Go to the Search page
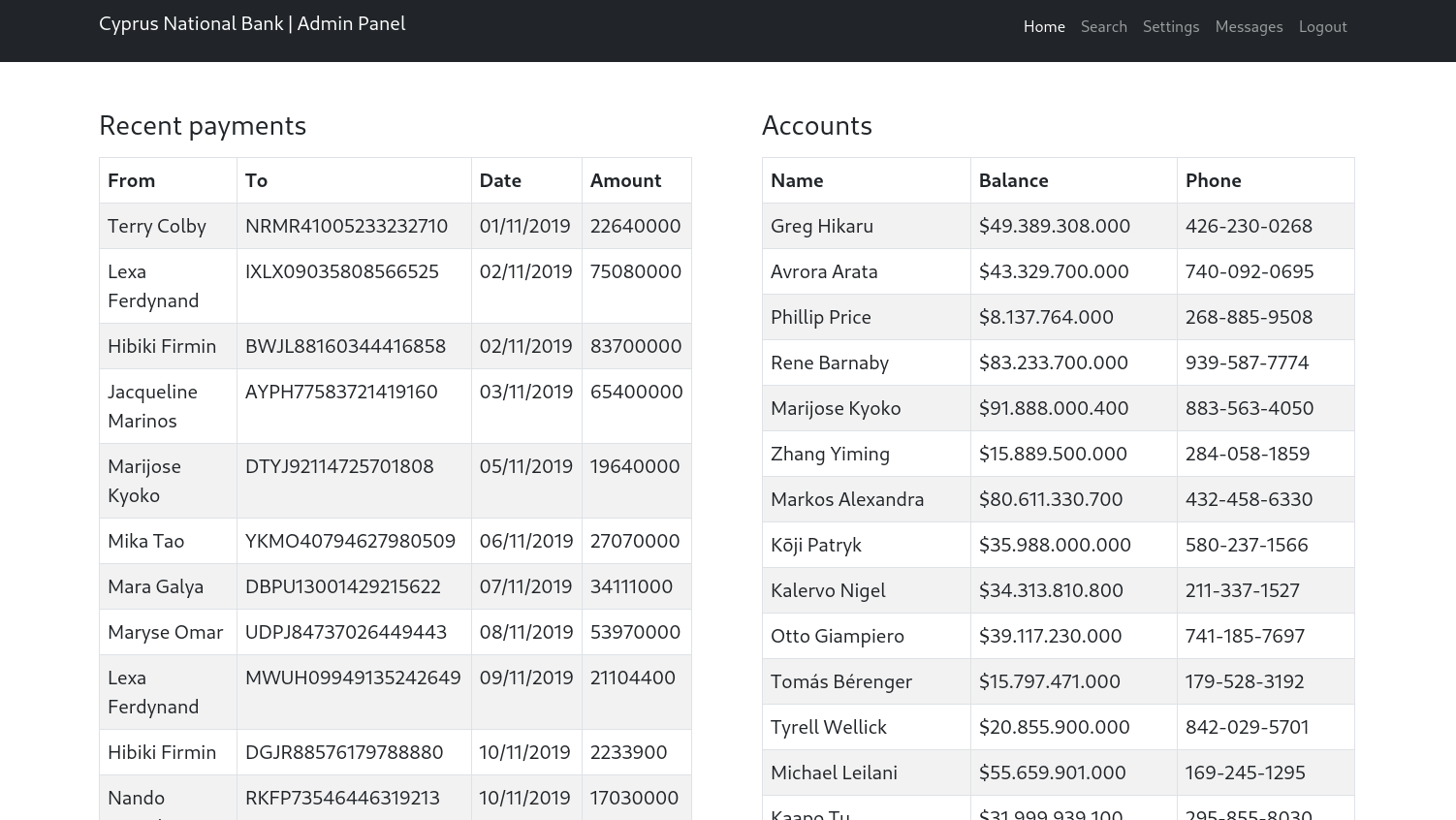The image size is (1456, 820). [1104, 26]
